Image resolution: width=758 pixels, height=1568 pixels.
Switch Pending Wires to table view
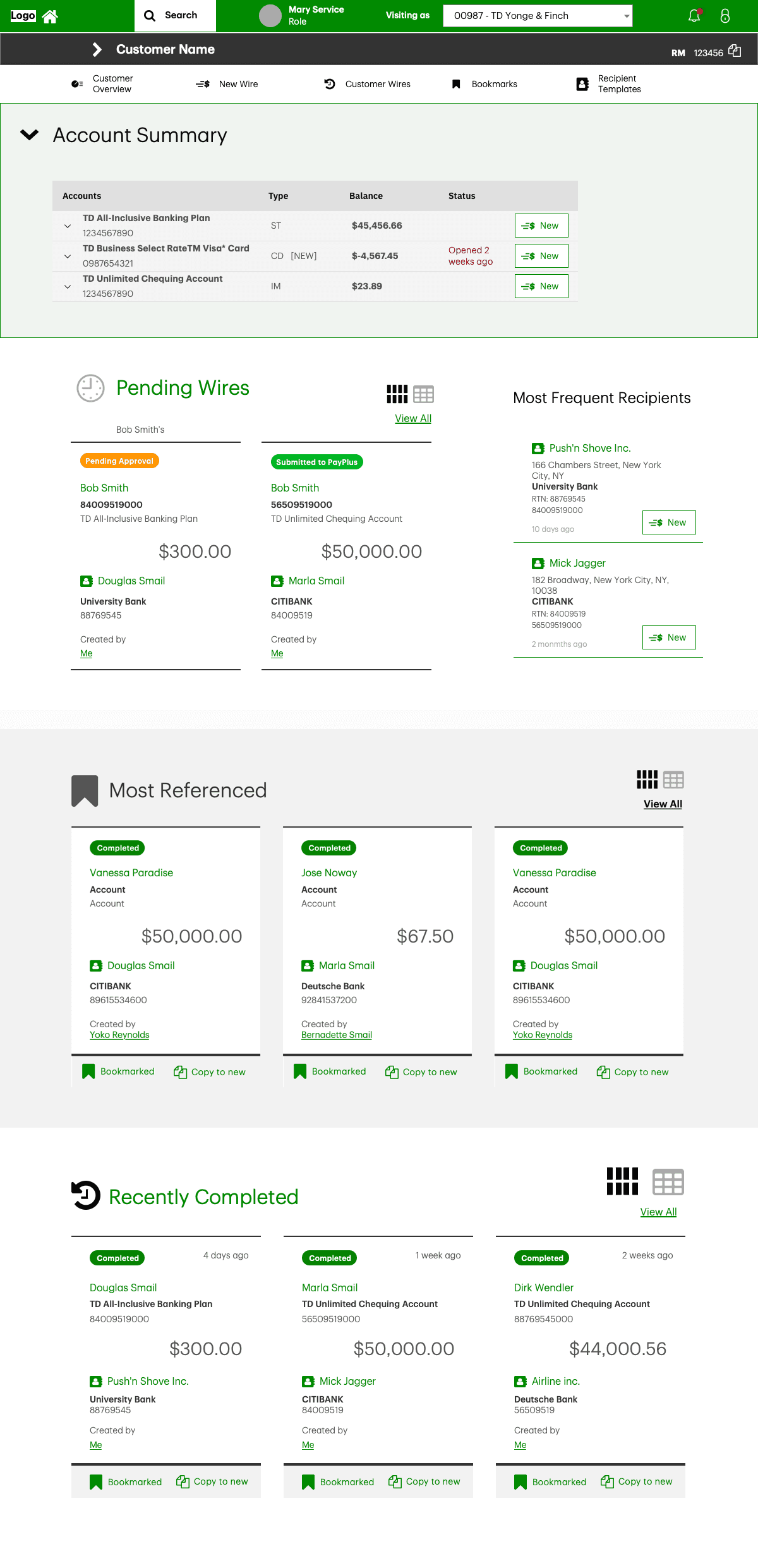[x=423, y=394]
